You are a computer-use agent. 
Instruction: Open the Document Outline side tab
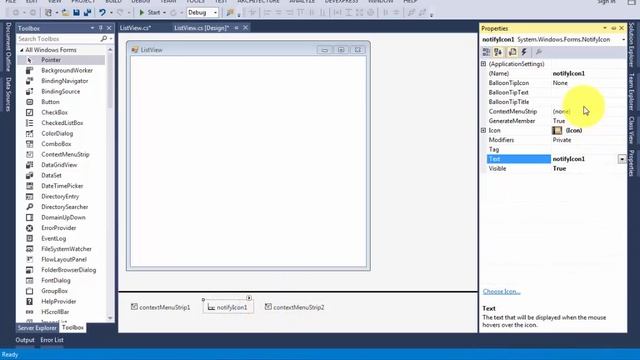(x=8, y=47)
